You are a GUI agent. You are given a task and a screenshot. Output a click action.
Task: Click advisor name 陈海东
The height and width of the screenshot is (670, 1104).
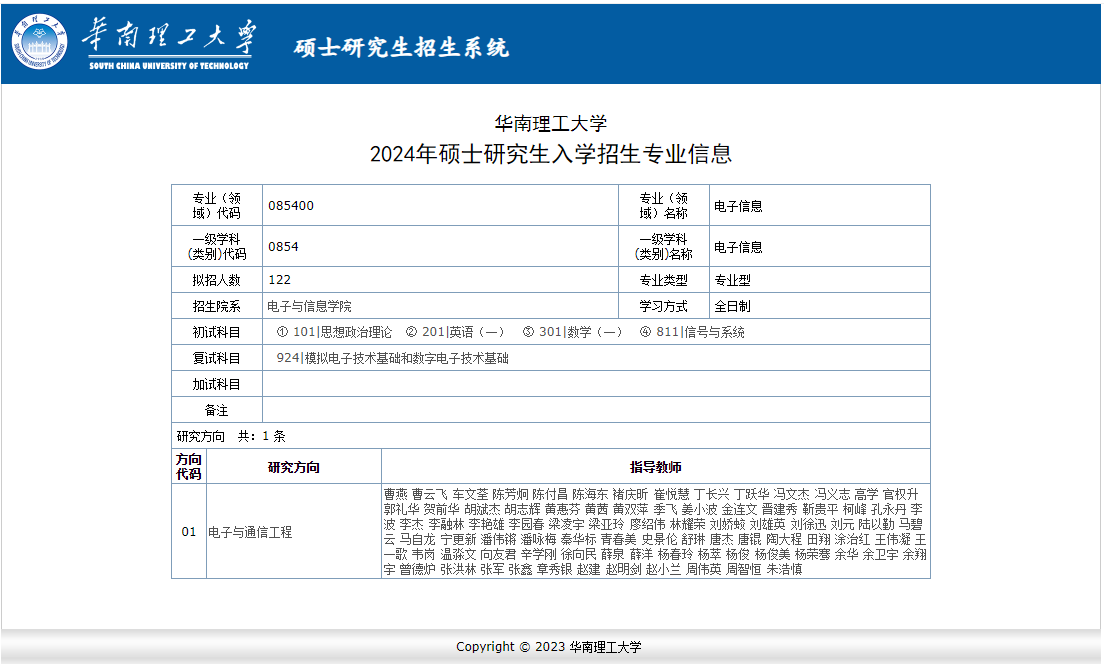pyautogui.click(x=590, y=495)
